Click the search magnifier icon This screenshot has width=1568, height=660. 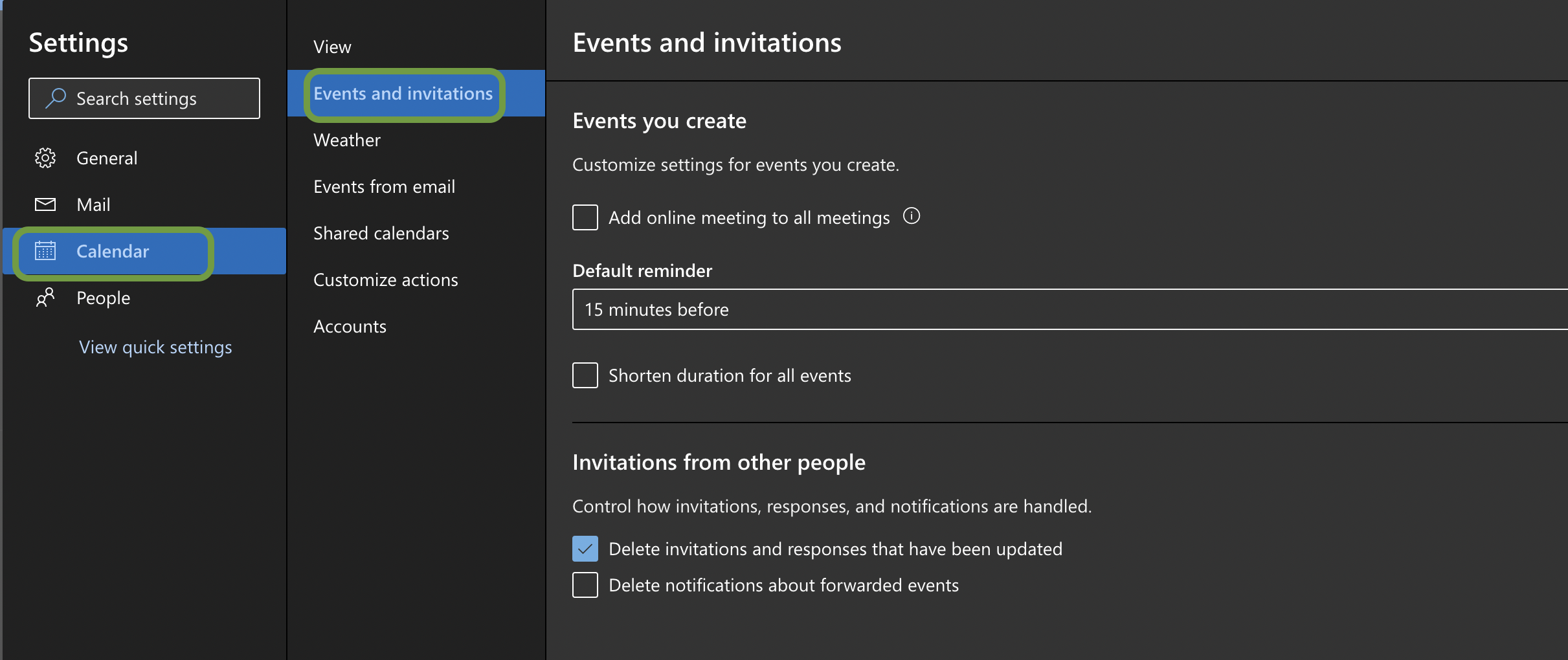pos(56,98)
